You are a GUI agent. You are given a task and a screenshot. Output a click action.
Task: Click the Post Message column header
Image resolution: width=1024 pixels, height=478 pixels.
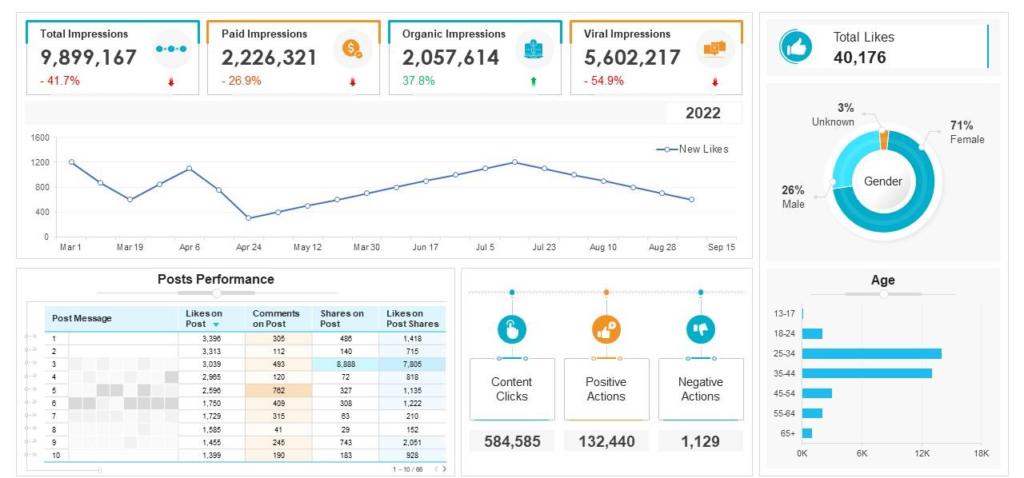point(112,319)
